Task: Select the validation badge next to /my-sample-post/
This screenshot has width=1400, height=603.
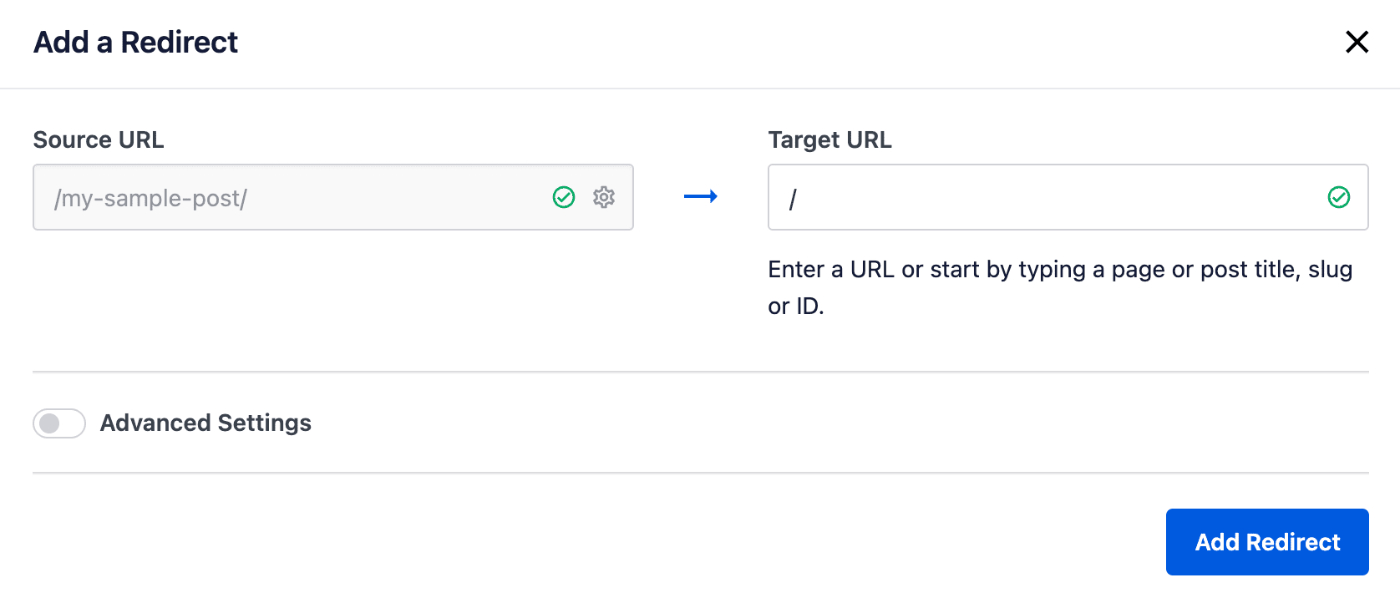Action: pos(564,197)
